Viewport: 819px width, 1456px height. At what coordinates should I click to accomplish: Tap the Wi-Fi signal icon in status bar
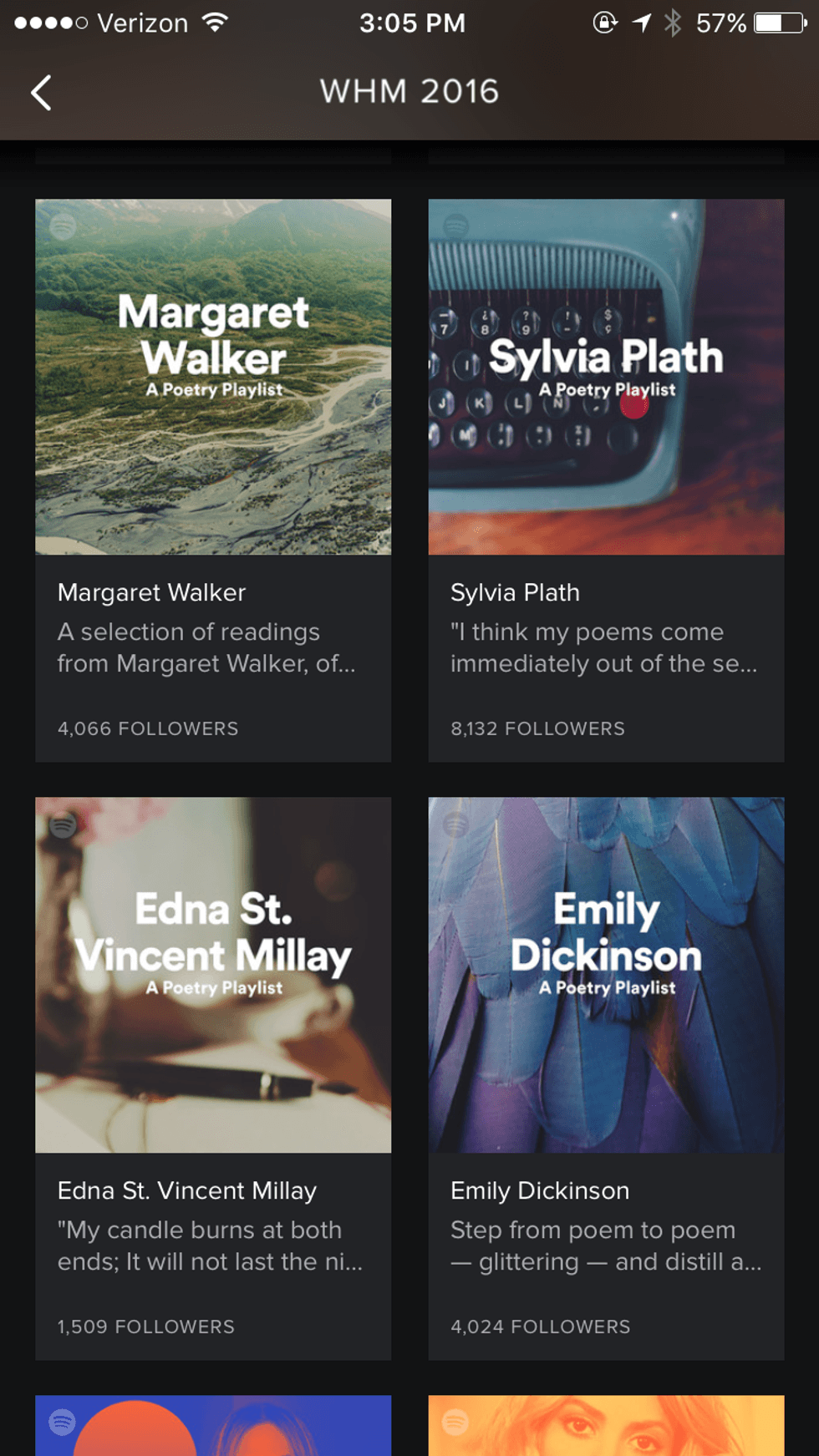tap(216, 23)
